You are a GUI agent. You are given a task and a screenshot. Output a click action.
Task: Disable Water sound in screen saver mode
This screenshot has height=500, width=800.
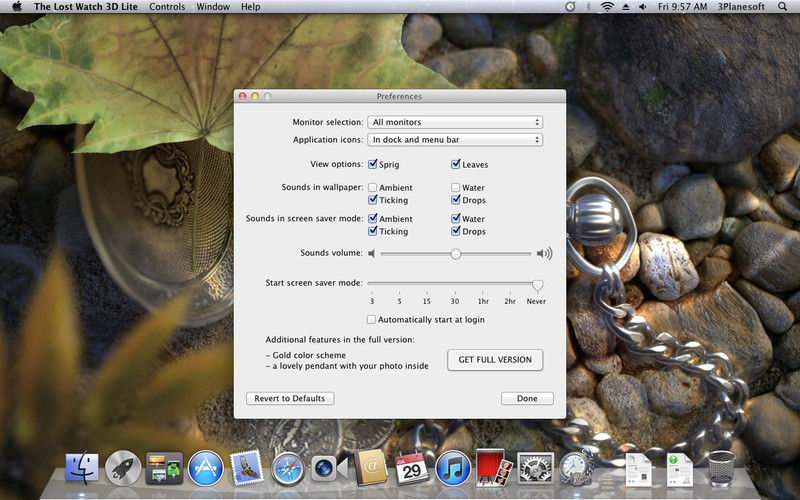click(x=456, y=218)
